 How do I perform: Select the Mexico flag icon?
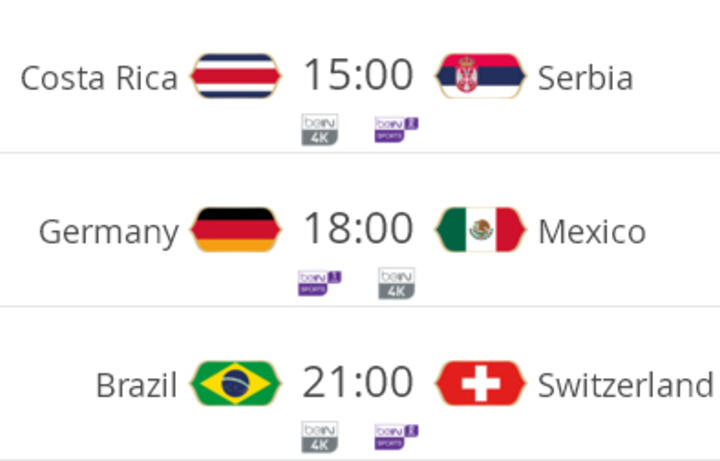click(x=480, y=230)
